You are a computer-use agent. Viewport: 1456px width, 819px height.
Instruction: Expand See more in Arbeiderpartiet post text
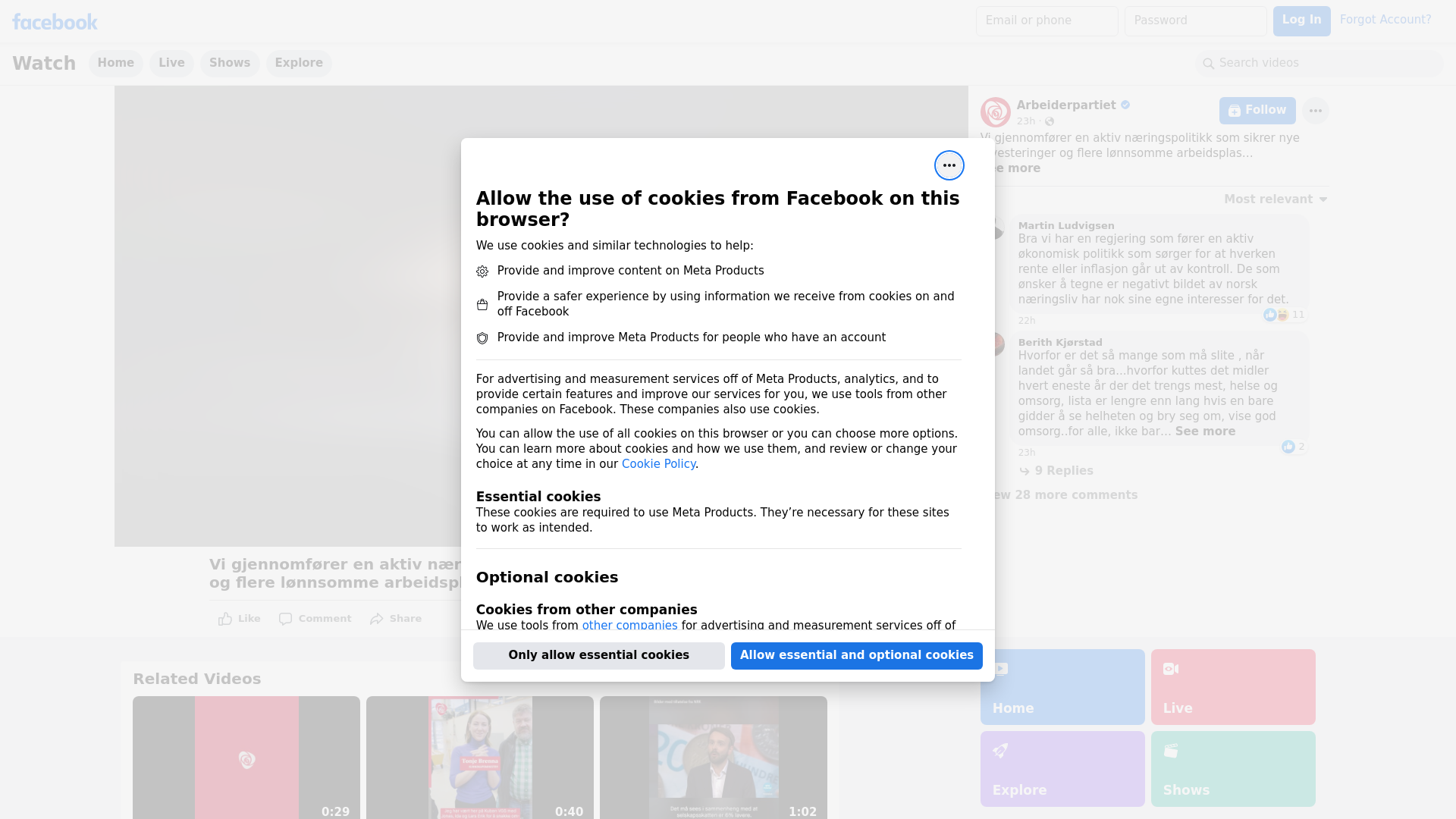(1016, 168)
